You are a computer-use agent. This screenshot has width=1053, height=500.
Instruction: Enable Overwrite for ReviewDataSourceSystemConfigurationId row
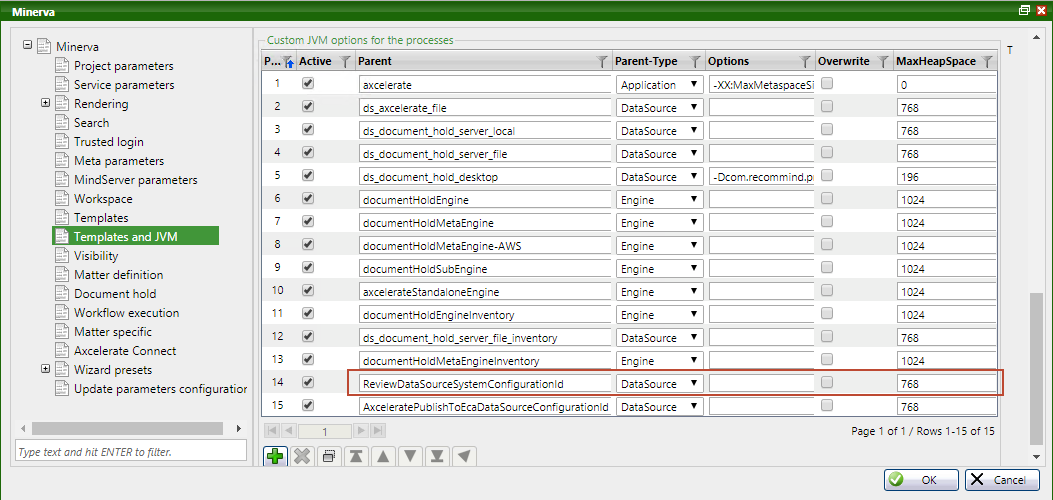tap(827, 382)
